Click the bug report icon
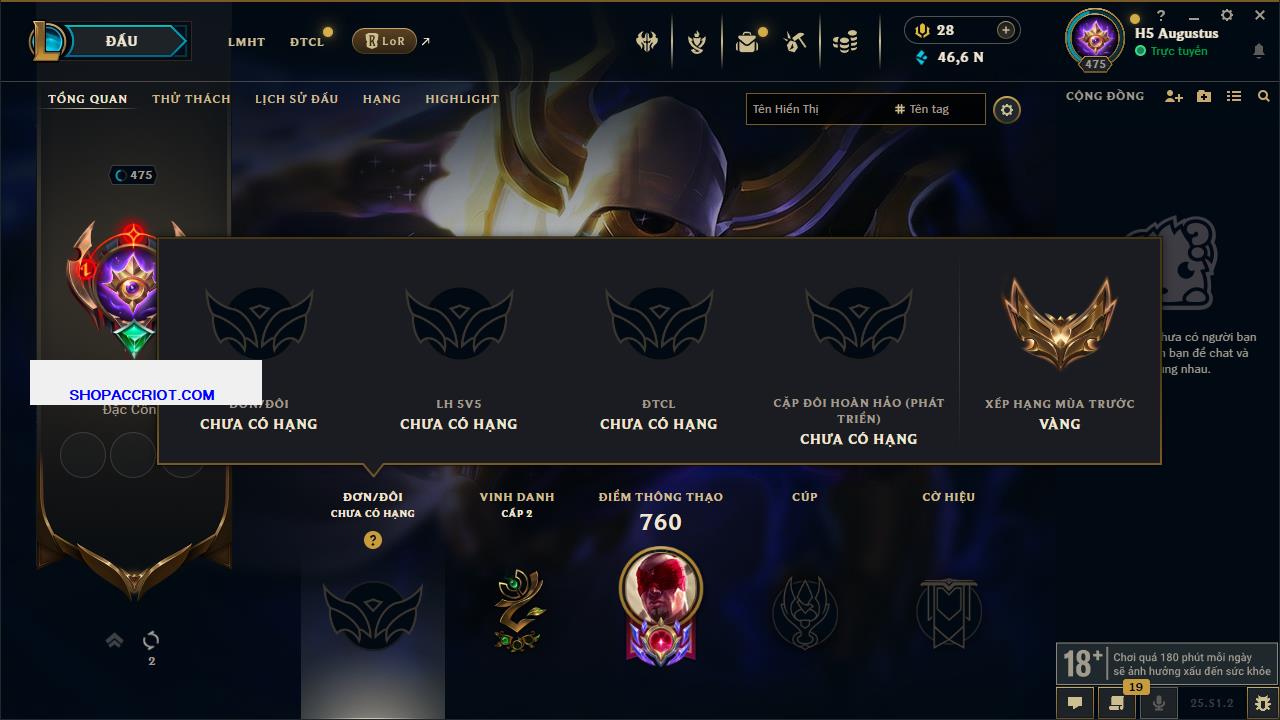The height and width of the screenshot is (720, 1280). [1262, 703]
